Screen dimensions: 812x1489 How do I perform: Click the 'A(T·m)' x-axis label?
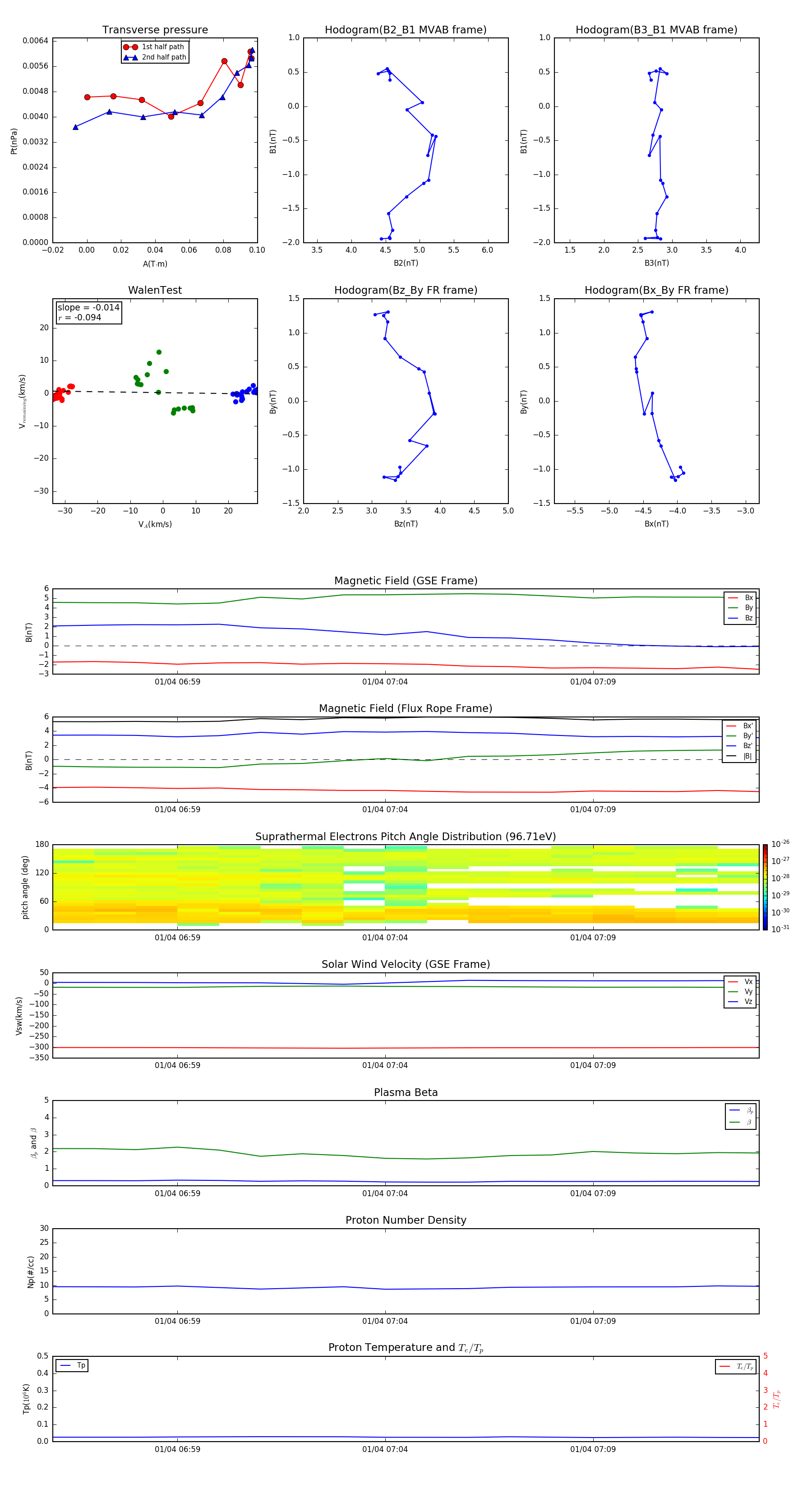(155, 264)
